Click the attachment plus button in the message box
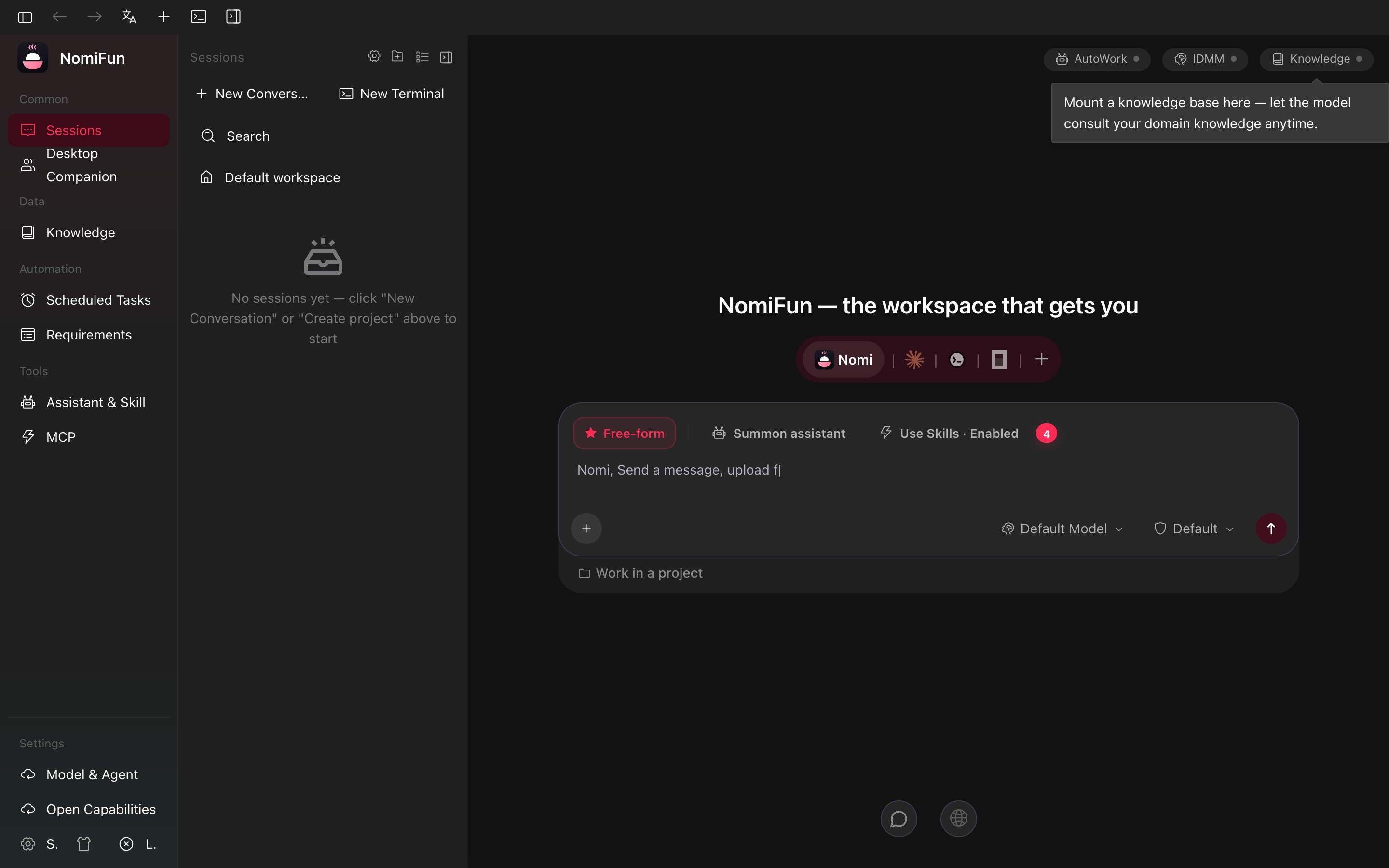The width and height of the screenshot is (1389, 868). (586, 529)
